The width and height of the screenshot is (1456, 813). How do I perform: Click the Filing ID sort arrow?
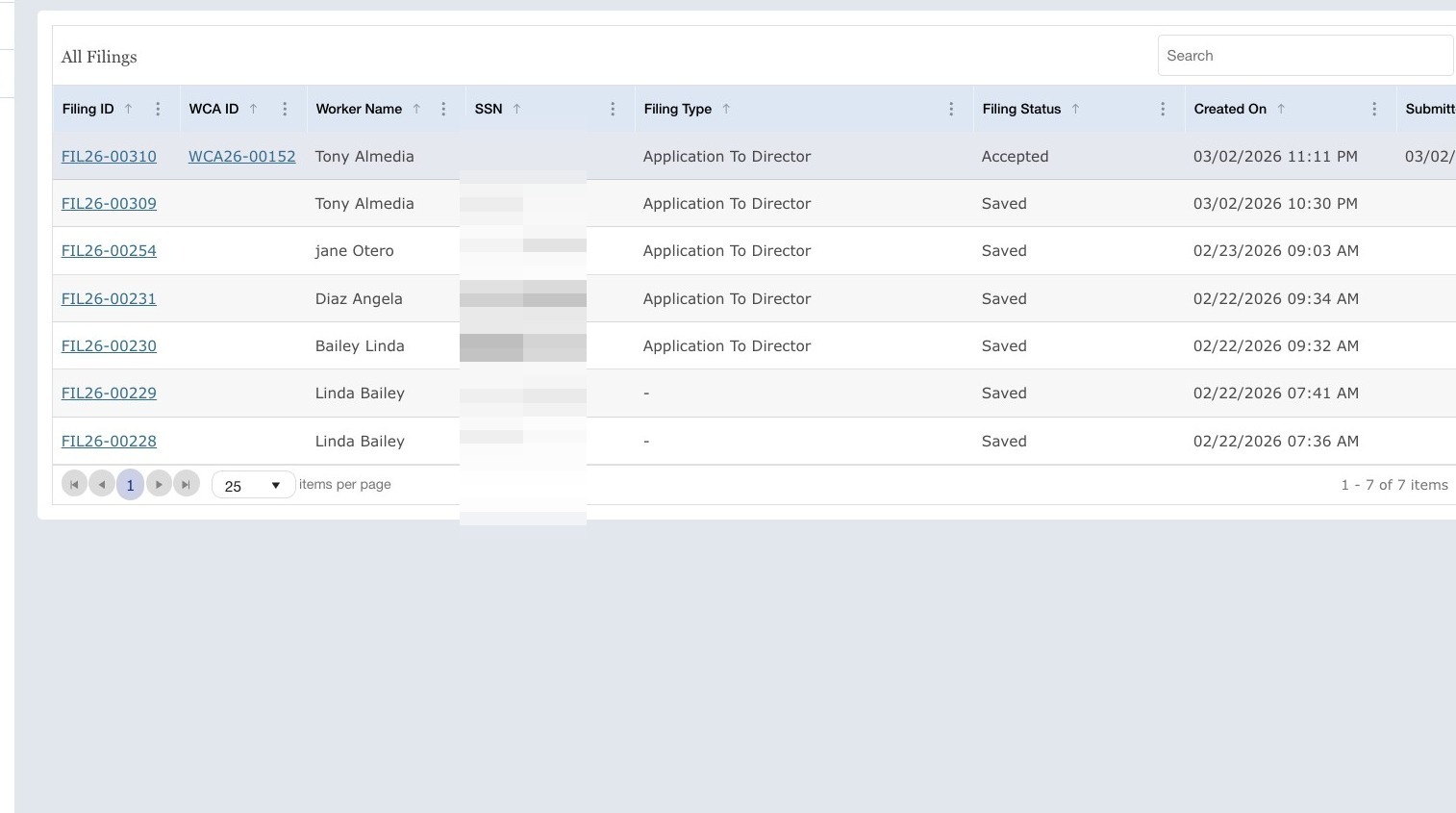[x=128, y=109]
